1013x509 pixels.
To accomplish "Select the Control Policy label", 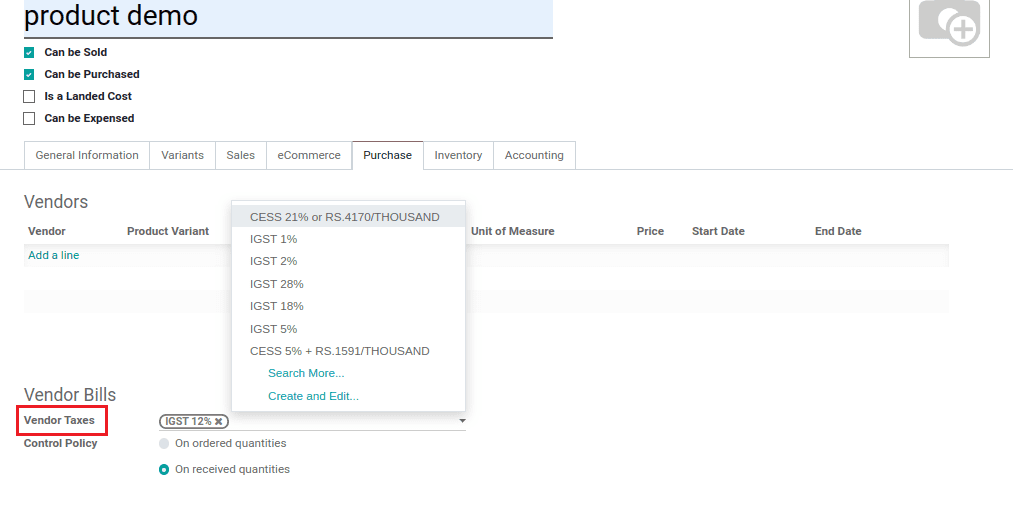I will 61,443.
